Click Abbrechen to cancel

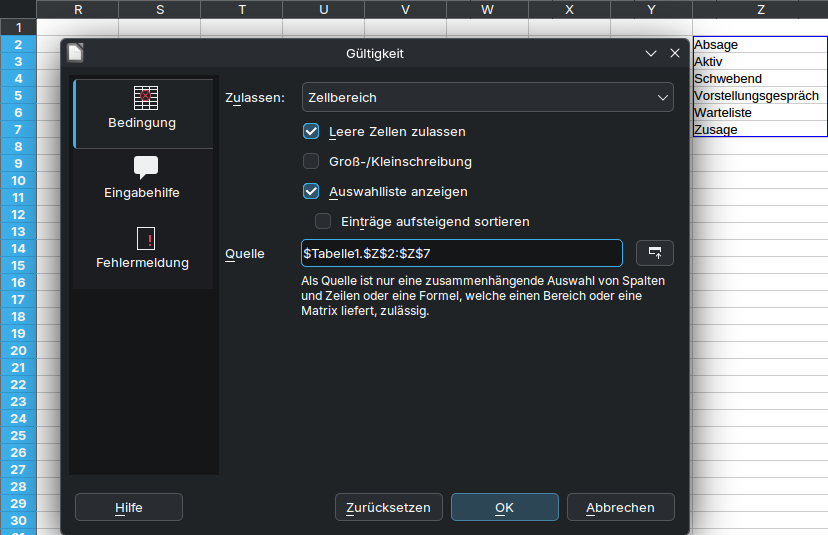click(x=620, y=507)
